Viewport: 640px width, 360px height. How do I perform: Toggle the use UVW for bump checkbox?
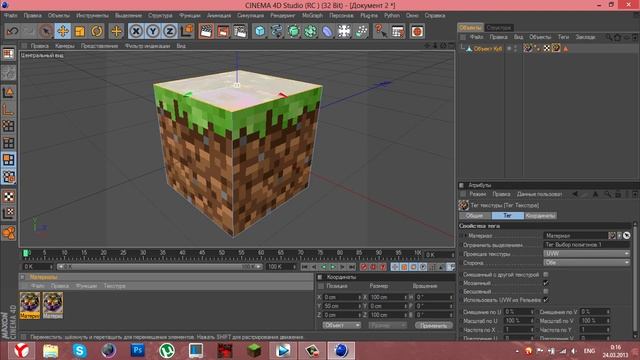[x=546, y=300]
